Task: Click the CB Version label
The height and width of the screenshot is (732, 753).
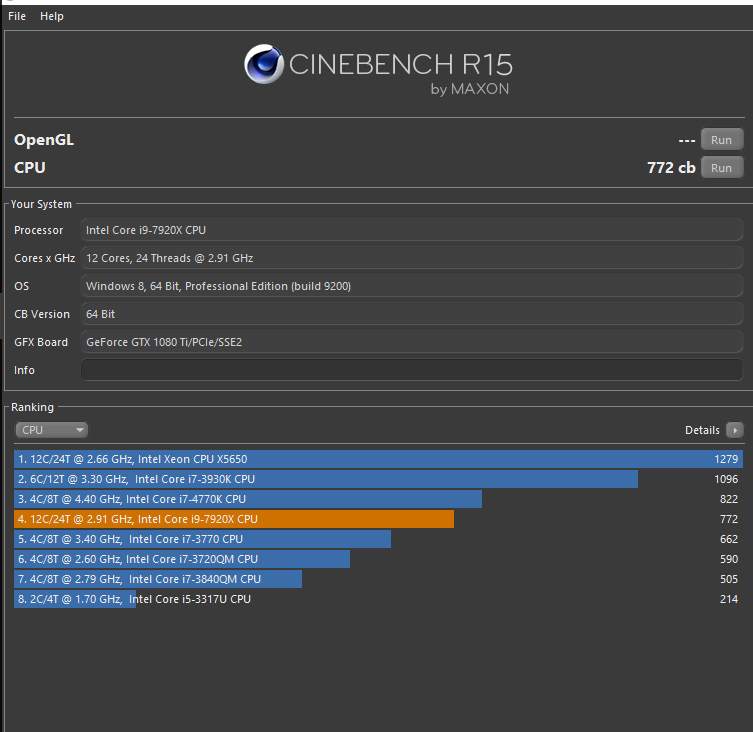Action: coord(42,314)
